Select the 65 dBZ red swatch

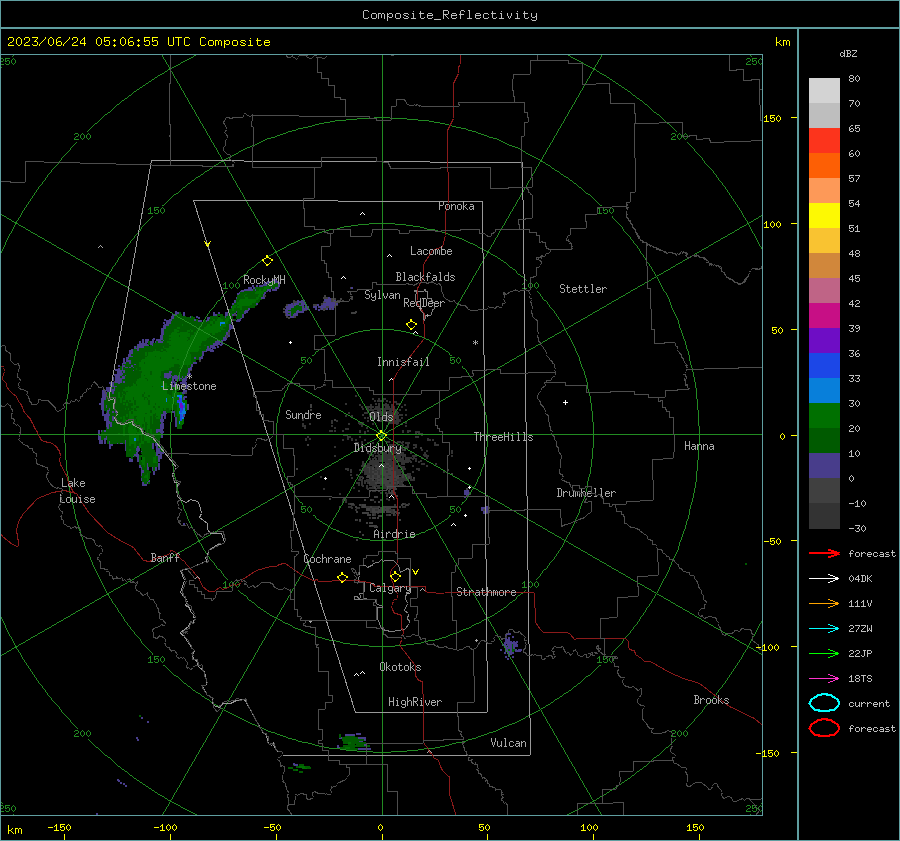pos(824,140)
